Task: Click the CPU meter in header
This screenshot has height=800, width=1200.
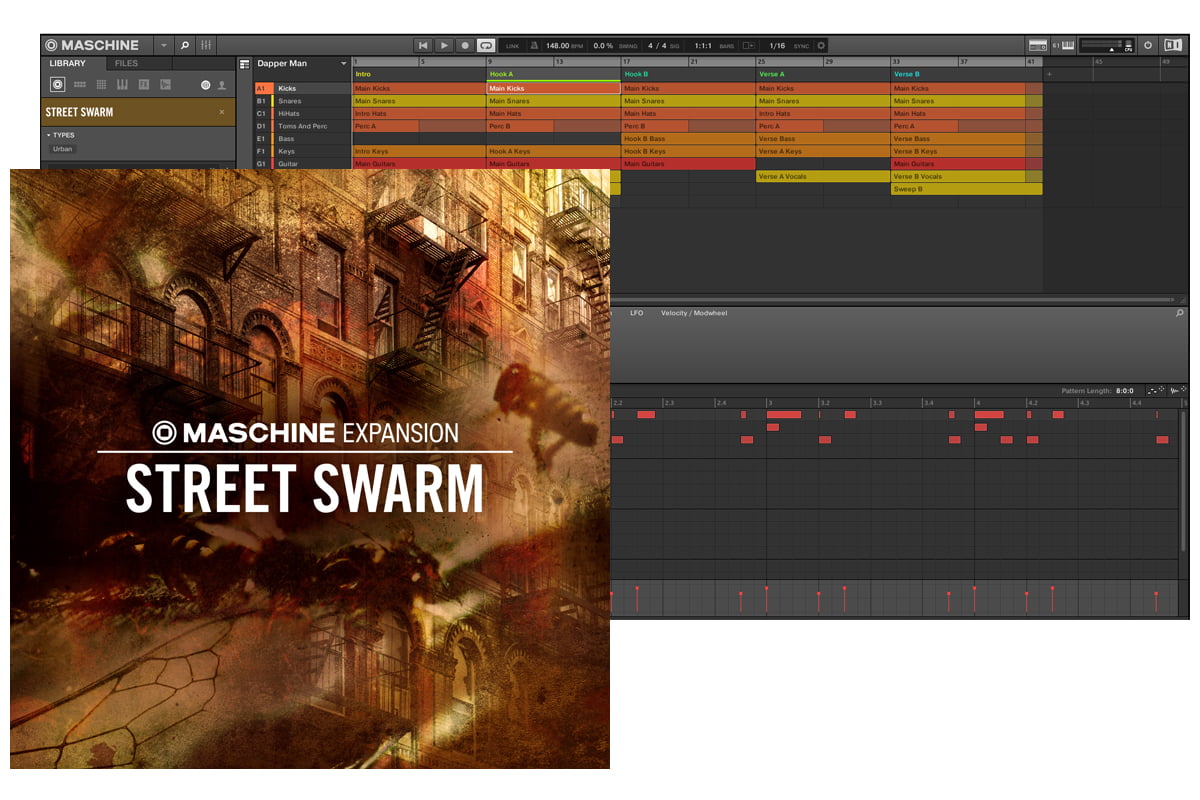Action: 1128,46
